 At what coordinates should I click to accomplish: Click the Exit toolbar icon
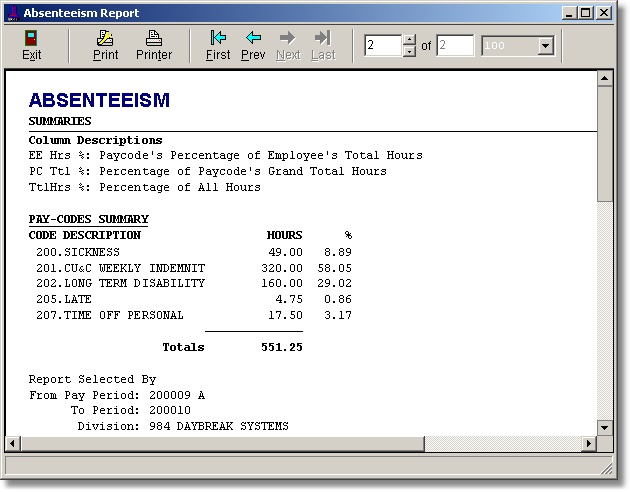(x=31, y=45)
